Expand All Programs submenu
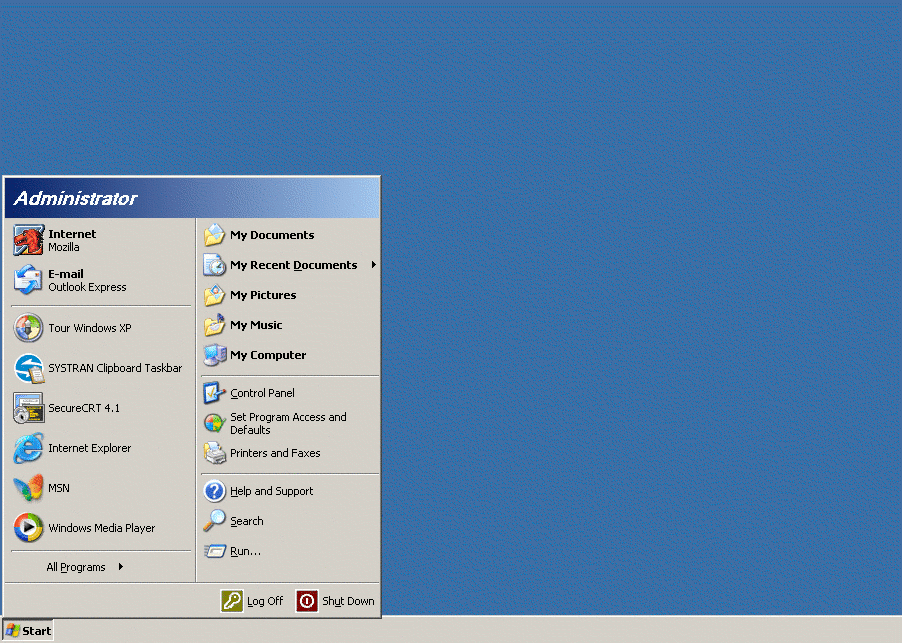The image size is (902, 643). [85, 567]
